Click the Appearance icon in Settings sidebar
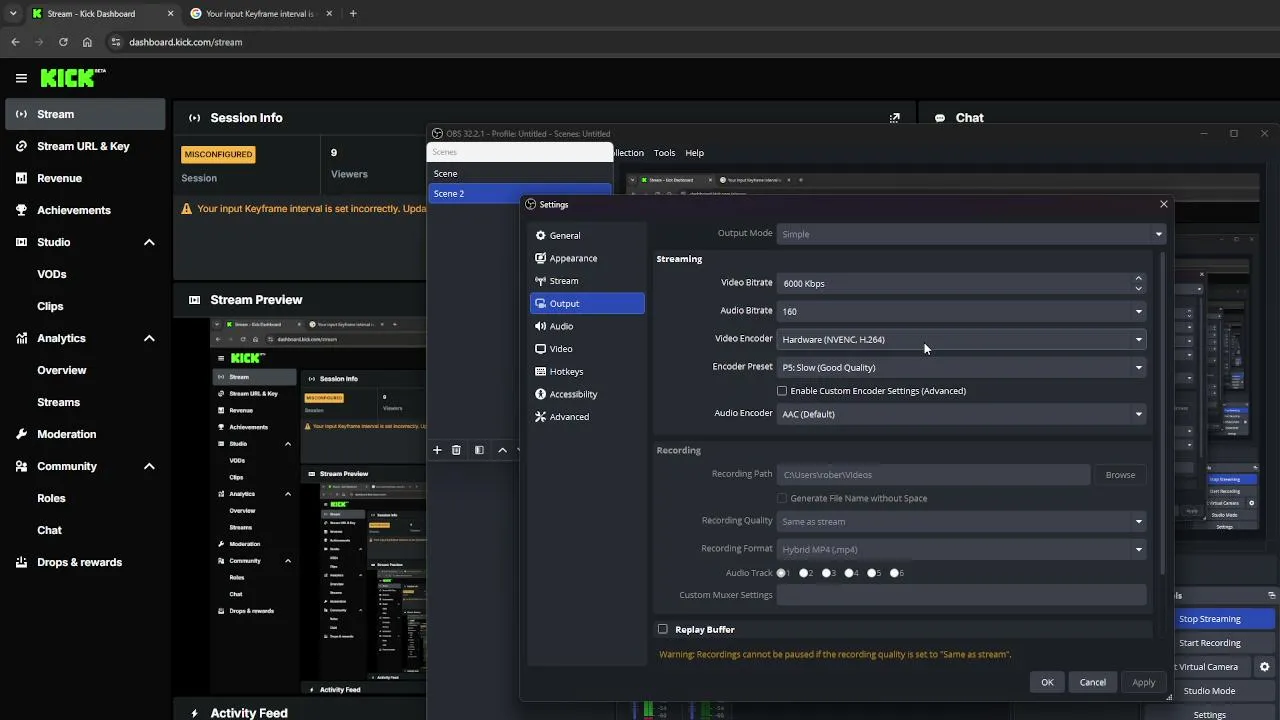Screen dimensions: 1280x720 [x=541, y=258]
